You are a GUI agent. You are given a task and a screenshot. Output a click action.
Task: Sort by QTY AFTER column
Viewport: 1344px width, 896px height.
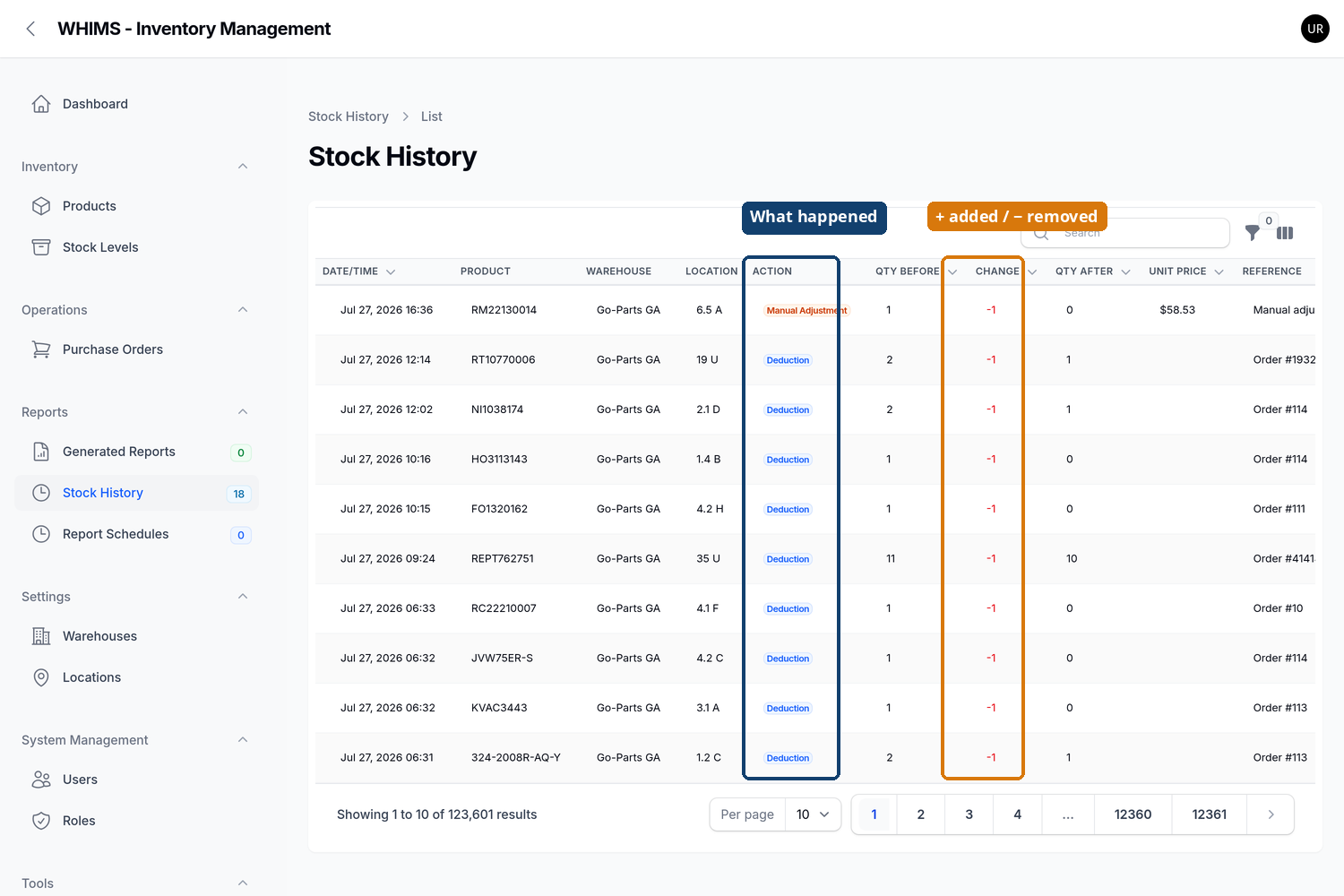[x=1092, y=271]
